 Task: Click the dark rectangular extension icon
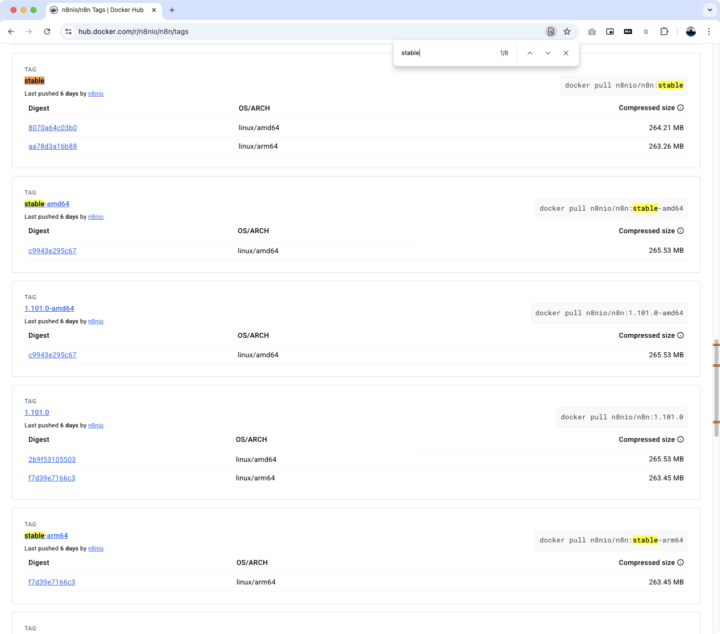628,32
